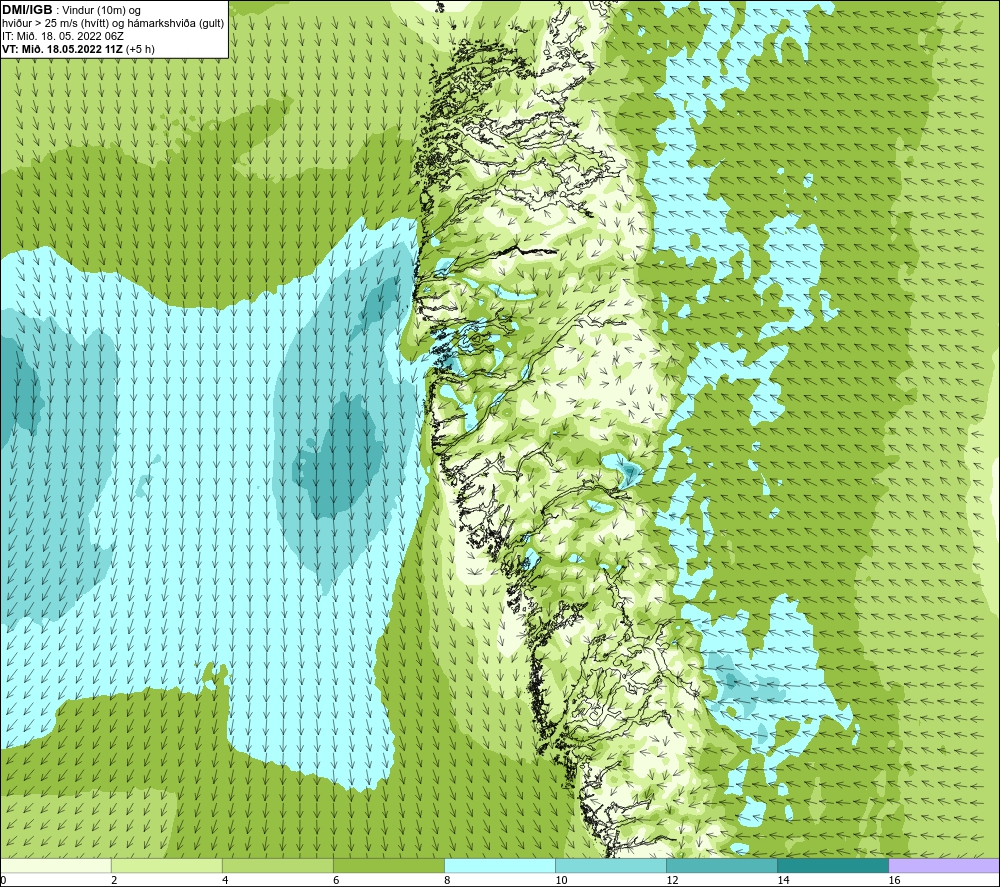This screenshot has width=1000, height=887.
Task: Click the 2–4 m/s light green legend swatch
Action: [x=167, y=865]
